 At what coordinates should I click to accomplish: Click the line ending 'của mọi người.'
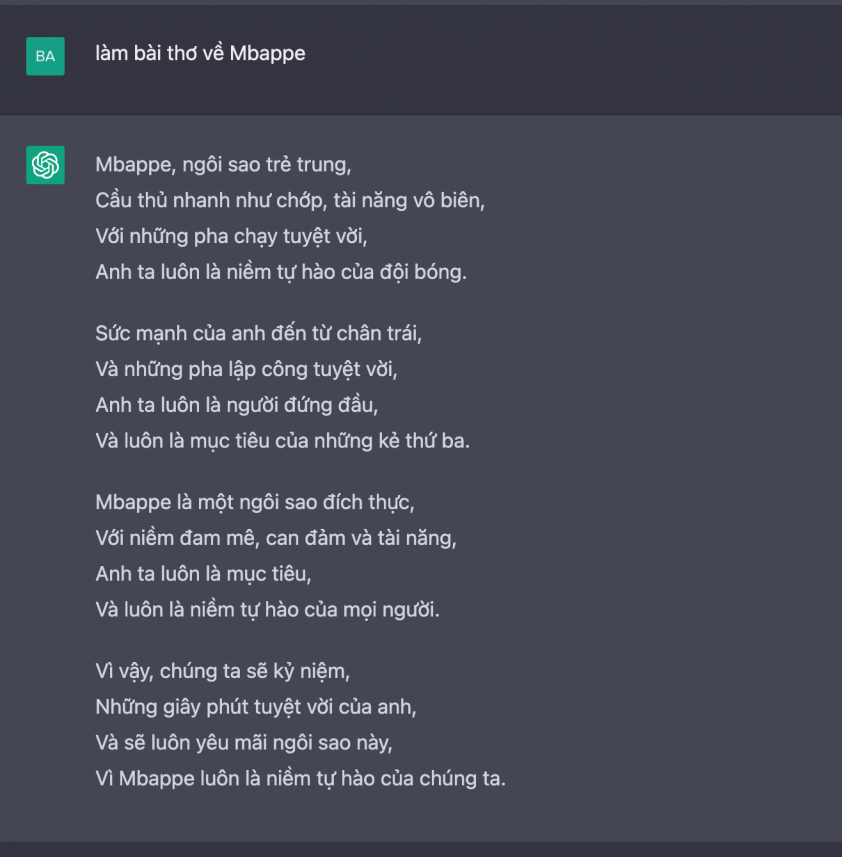point(267,610)
